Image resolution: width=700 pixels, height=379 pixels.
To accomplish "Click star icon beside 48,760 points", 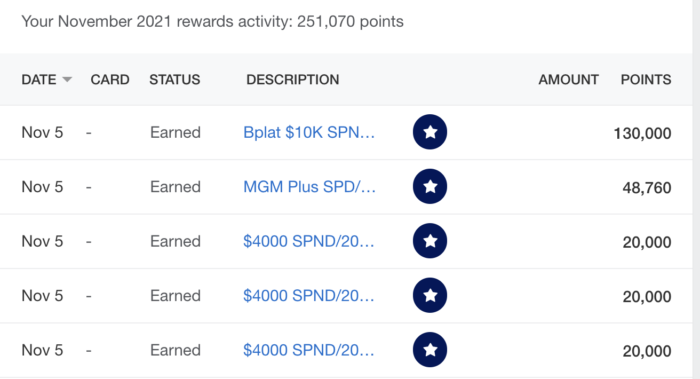I will [x=430, y=187].
